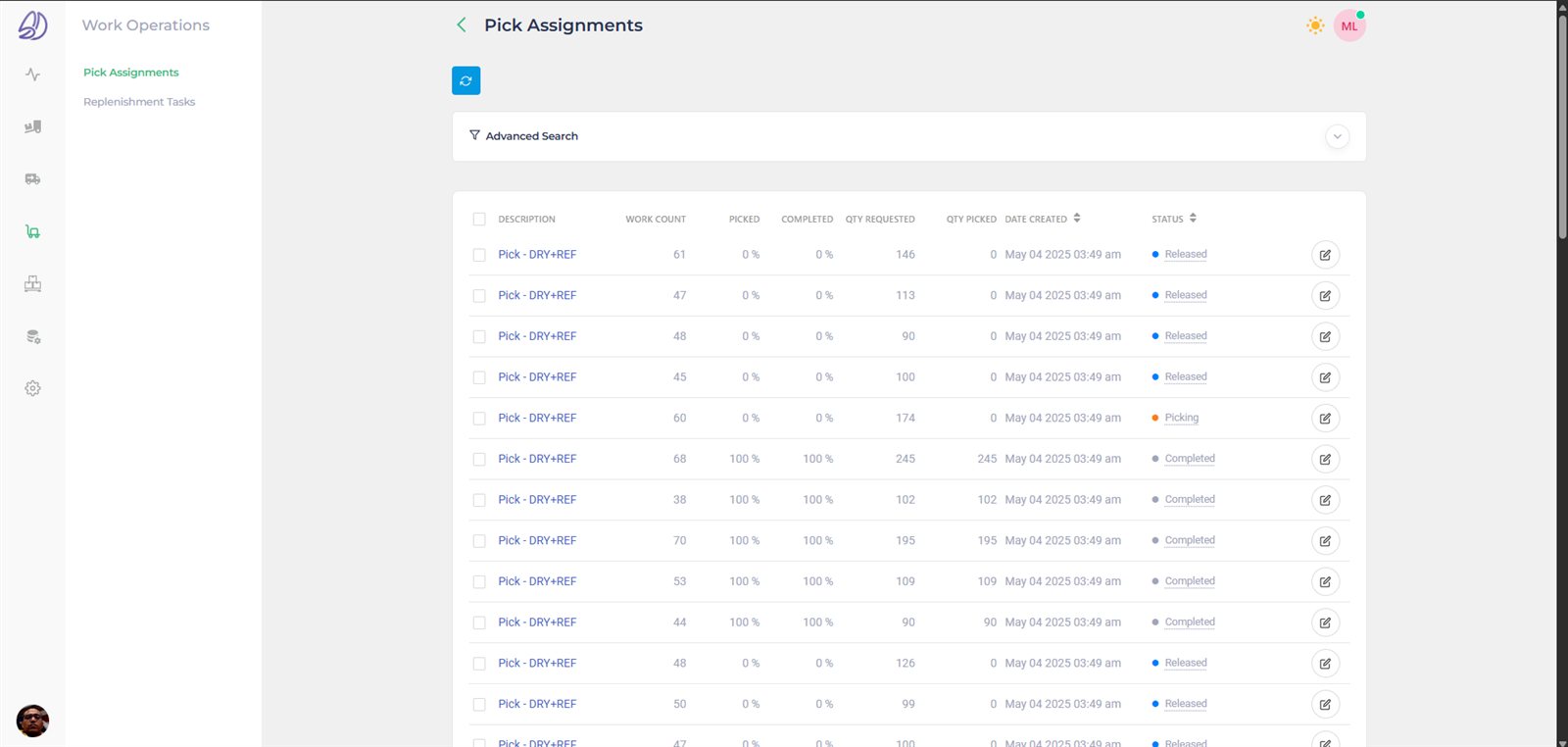Check the row with work count 61
This screenshot has height=747, width=1568.
[x=479, y=255]
